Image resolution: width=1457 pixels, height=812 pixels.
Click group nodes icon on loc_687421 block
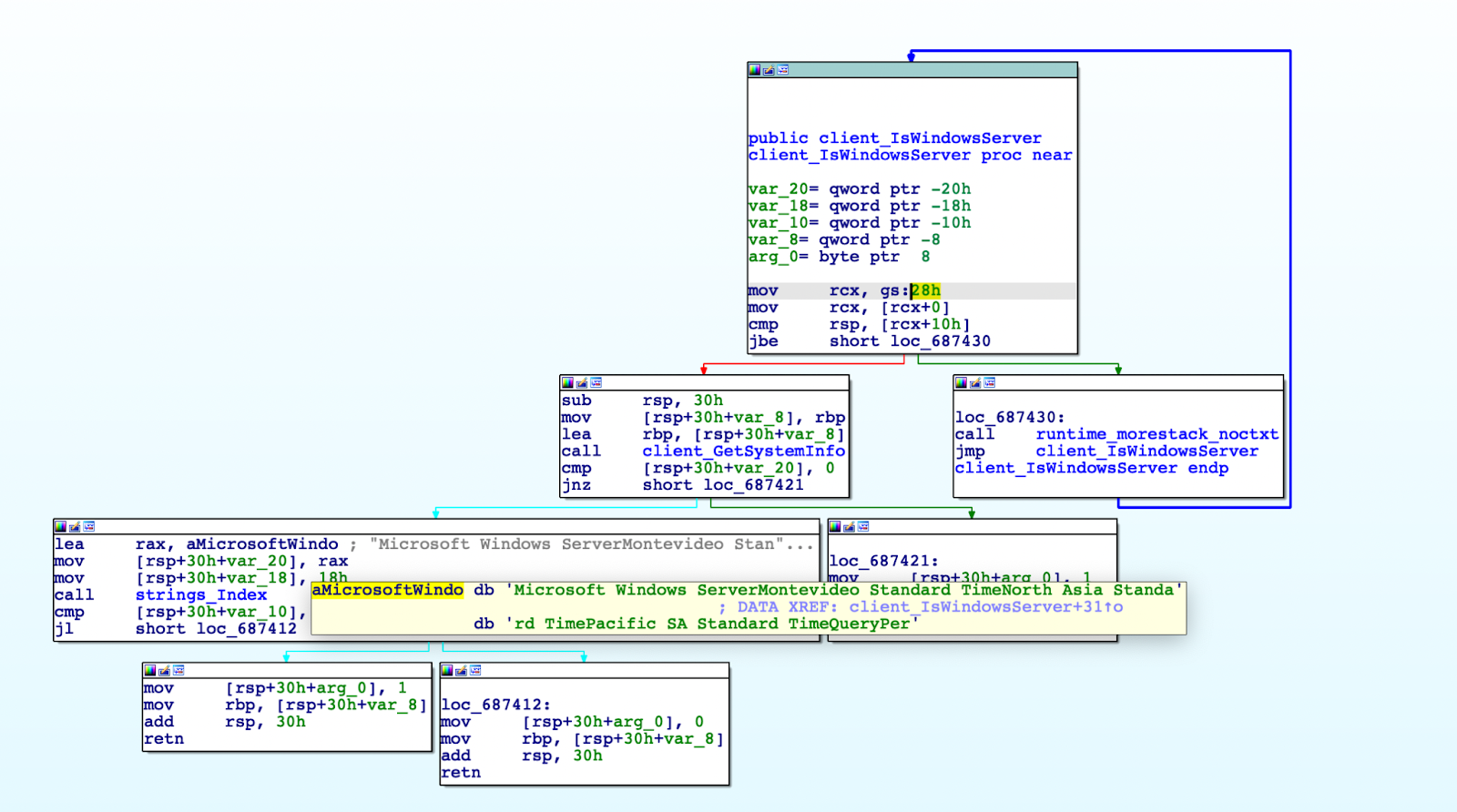point(863,527)
